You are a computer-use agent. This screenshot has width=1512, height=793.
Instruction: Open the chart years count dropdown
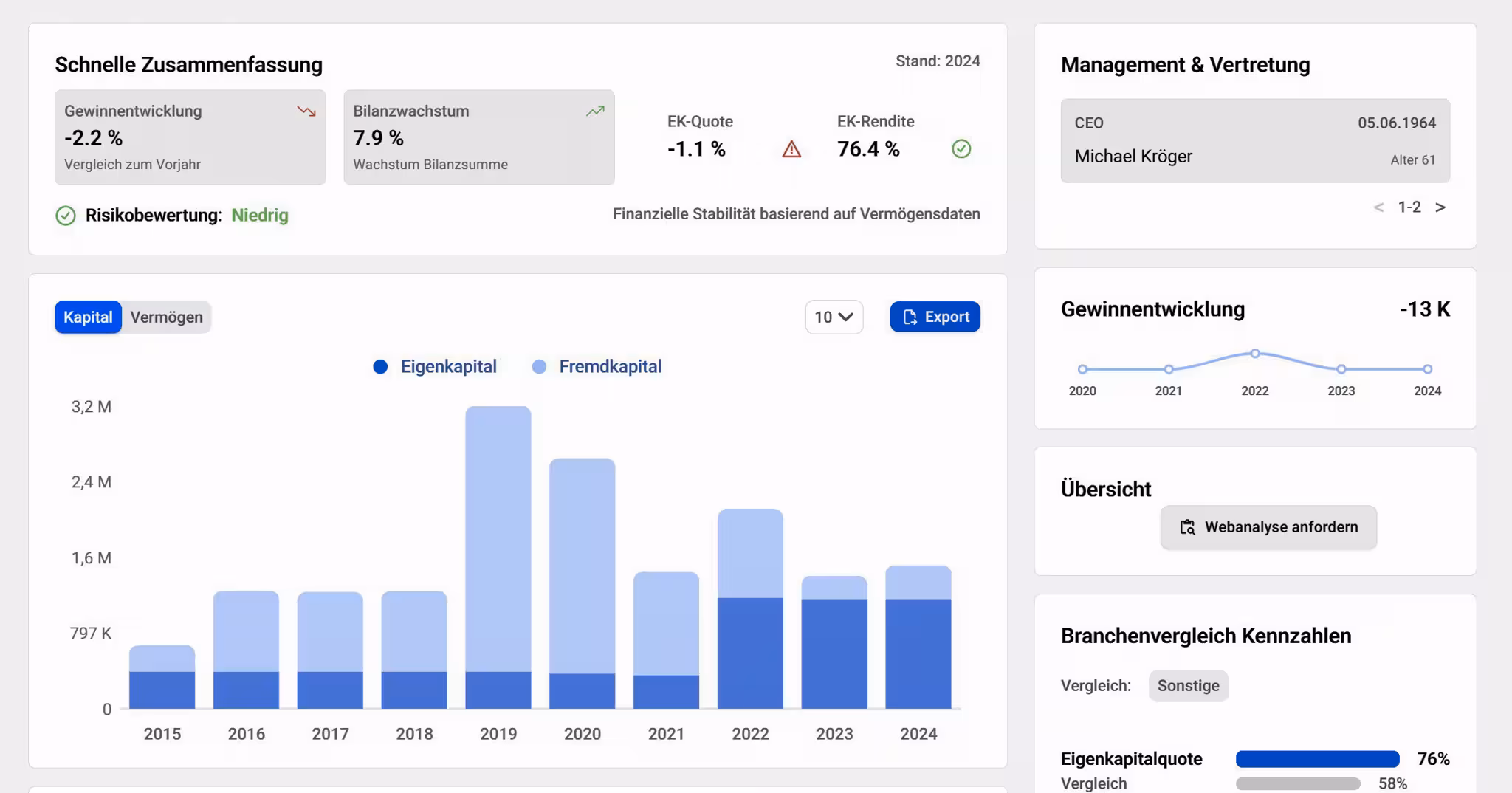click(x=834, y=317)
